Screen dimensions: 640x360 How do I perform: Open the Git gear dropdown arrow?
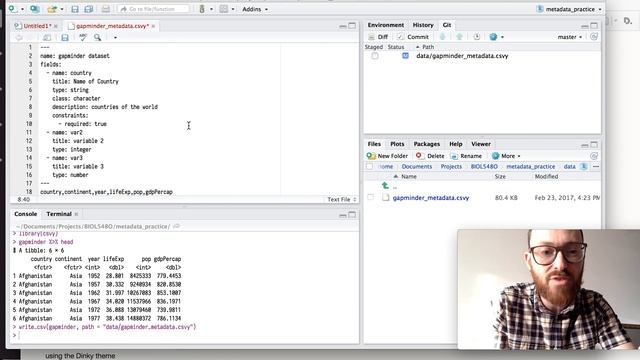[502, 37]
